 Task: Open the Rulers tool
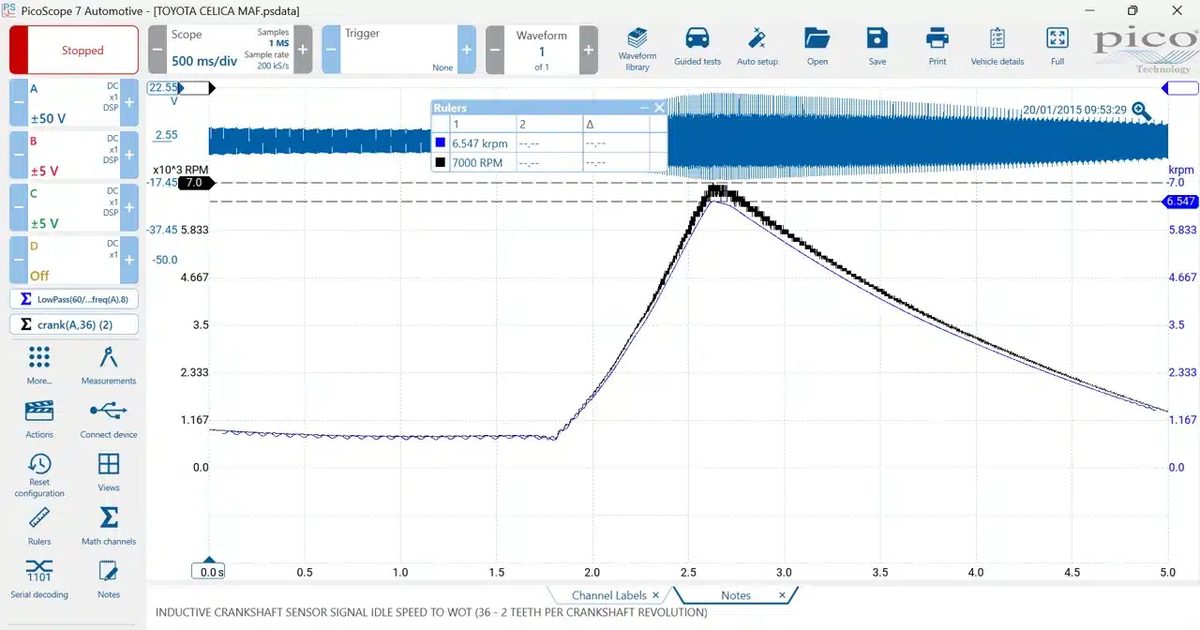point(39,525)
